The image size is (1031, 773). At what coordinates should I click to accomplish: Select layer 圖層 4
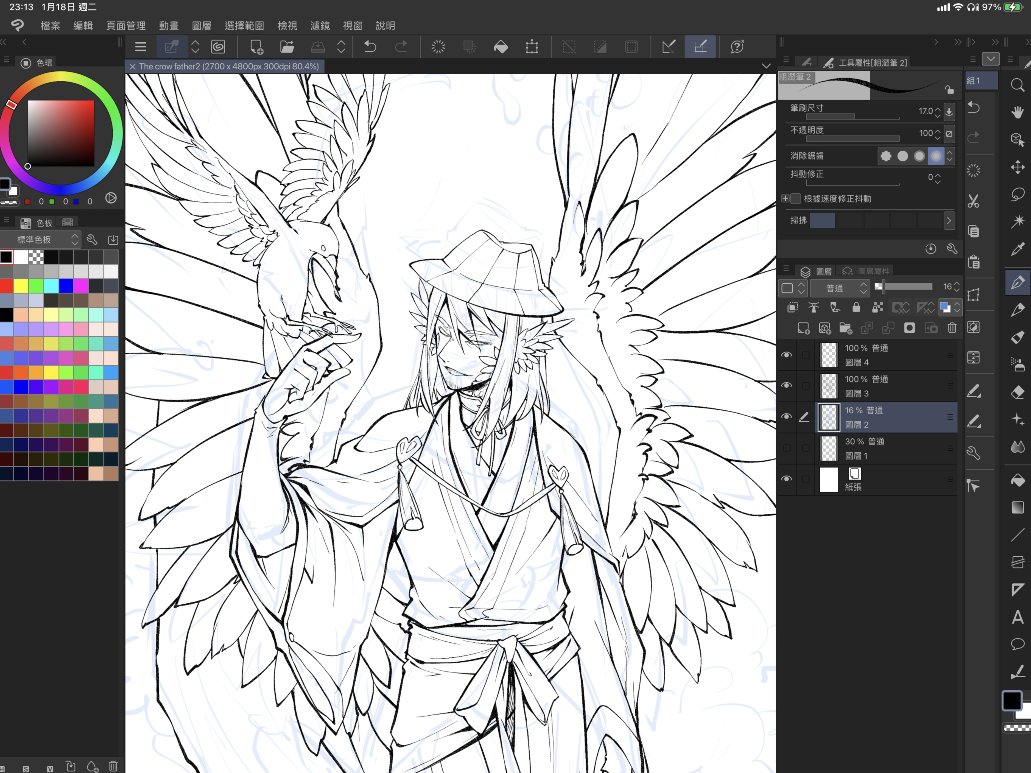click(886, 355)
